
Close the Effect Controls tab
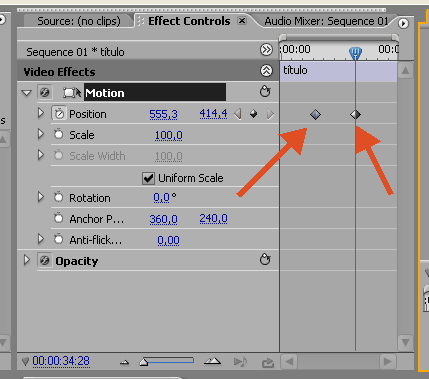click(x=242, y=21)
